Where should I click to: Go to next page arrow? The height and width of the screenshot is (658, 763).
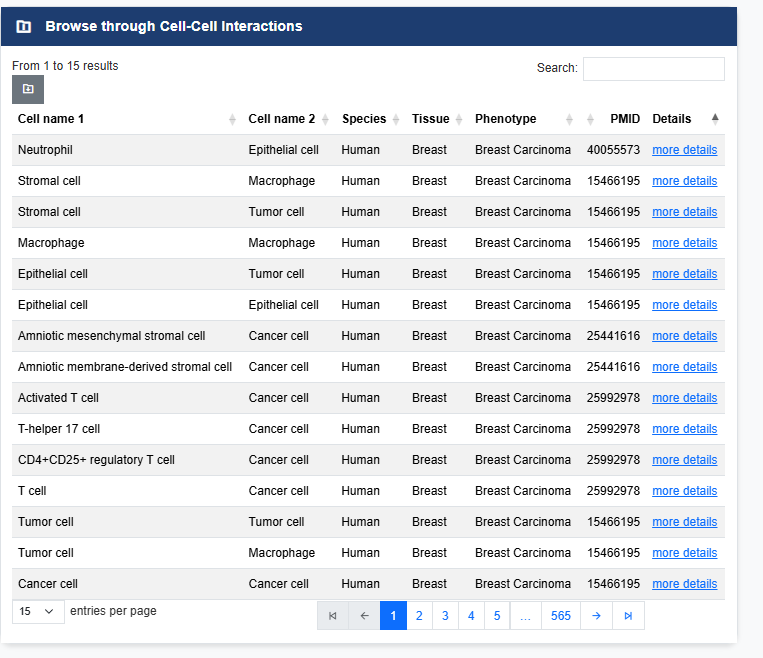click(596, 616)
